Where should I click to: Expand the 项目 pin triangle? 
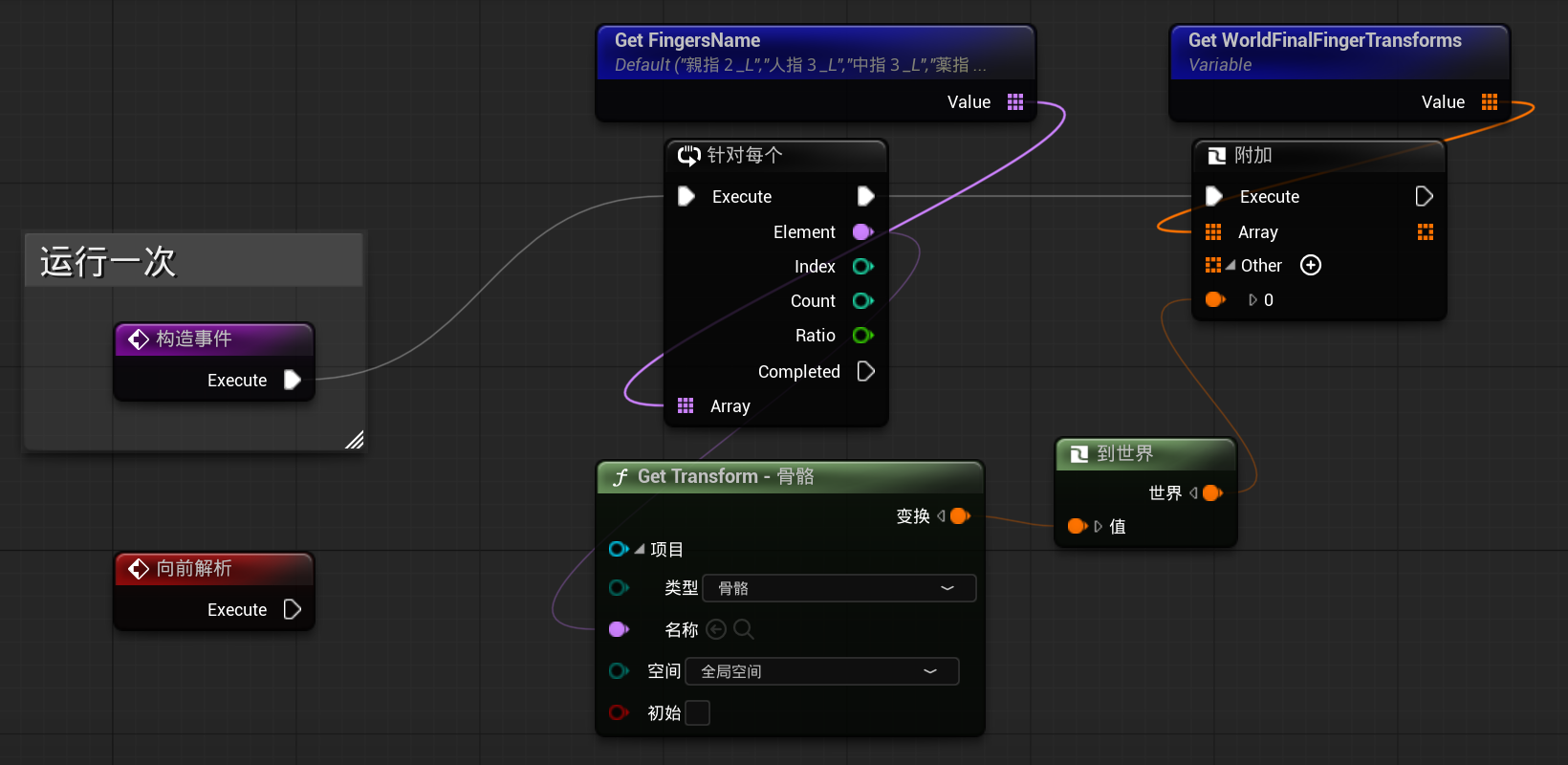tap(639, 550)
